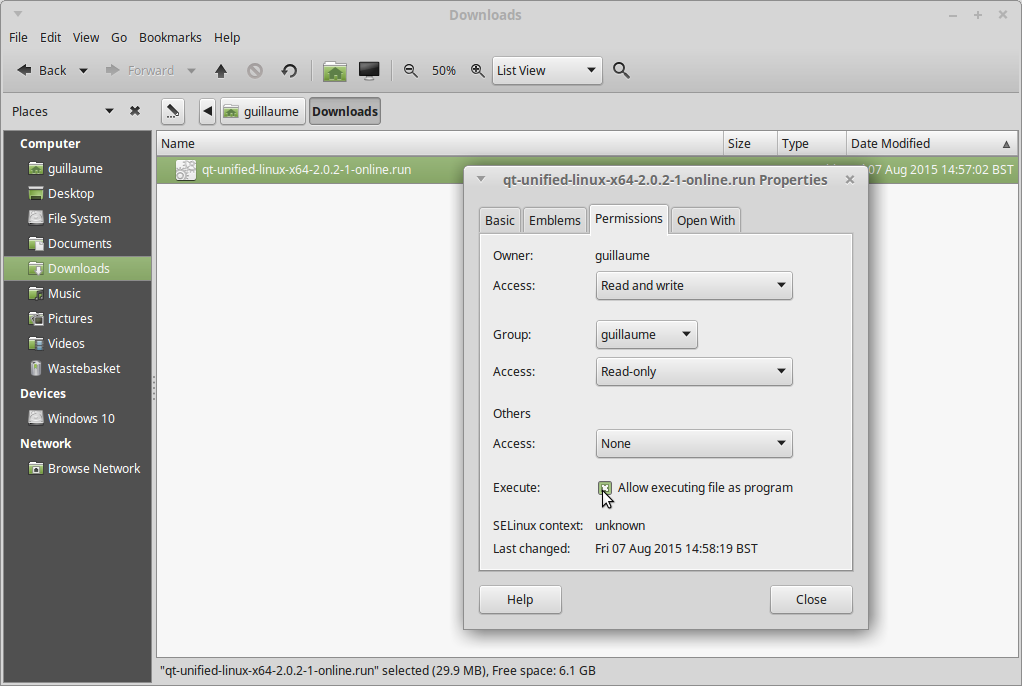Open the Bookmarks menu
The width and height of the screenshot is (1022, 686).
170,37
